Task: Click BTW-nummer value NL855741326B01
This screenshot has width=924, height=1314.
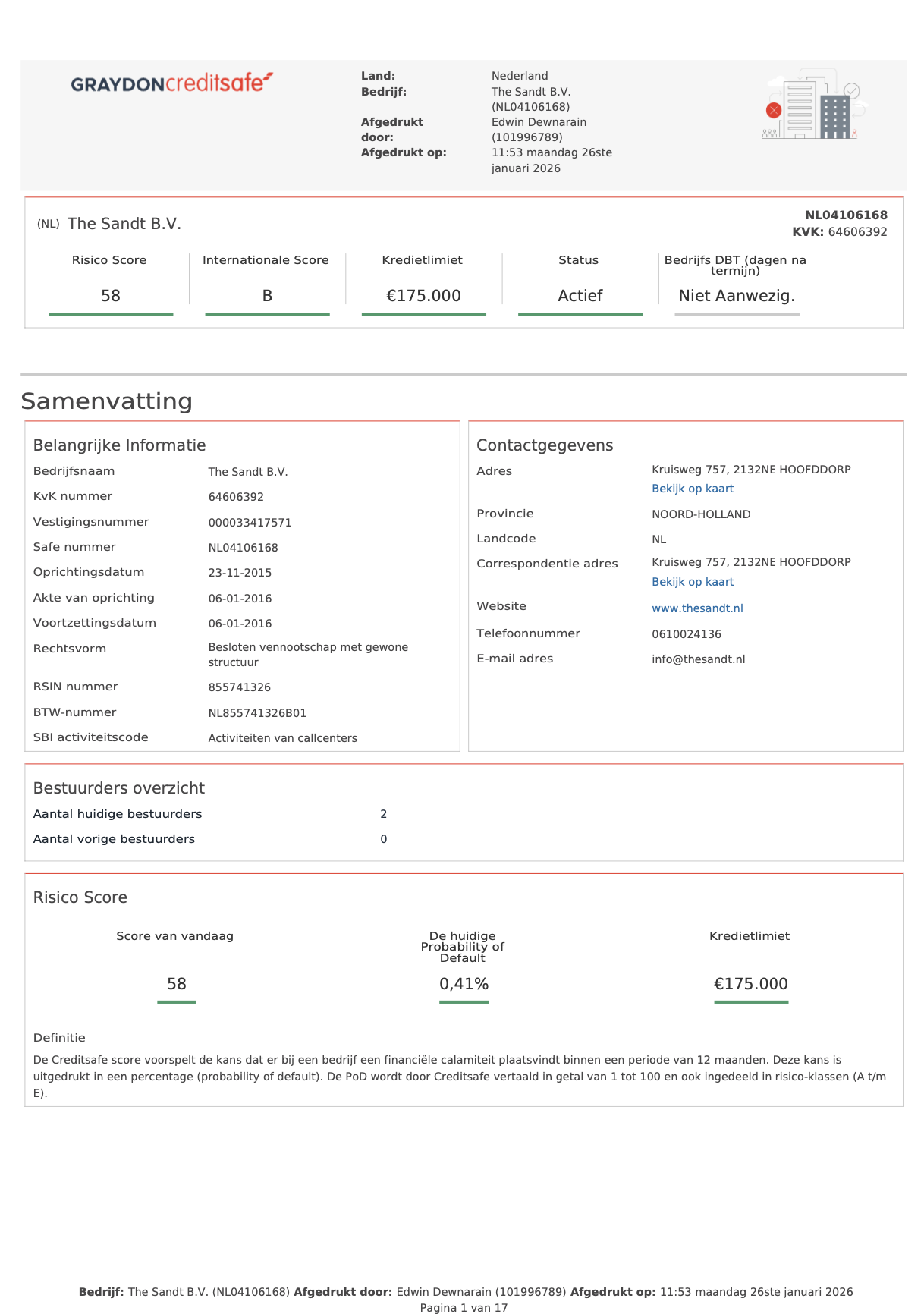Action: [257, 713]
